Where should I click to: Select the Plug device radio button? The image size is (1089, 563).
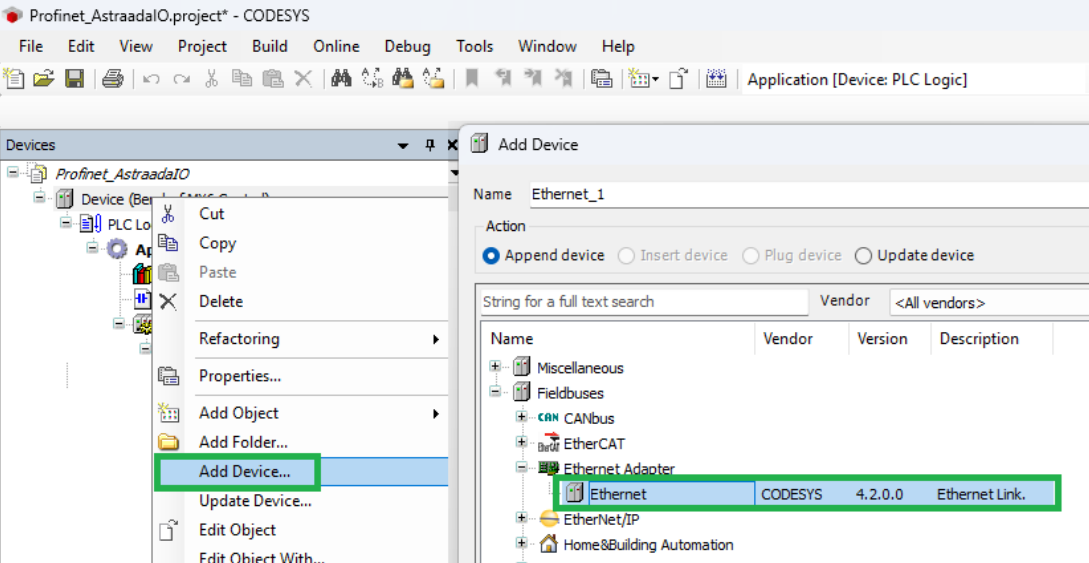coord(750,255)
